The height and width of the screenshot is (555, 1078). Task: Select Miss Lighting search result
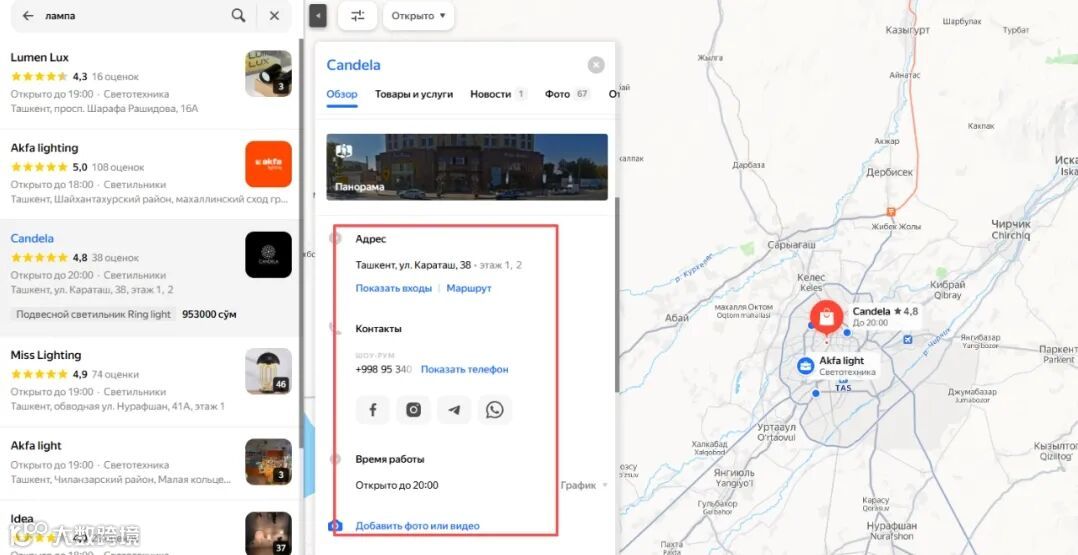tap(149, 382)
